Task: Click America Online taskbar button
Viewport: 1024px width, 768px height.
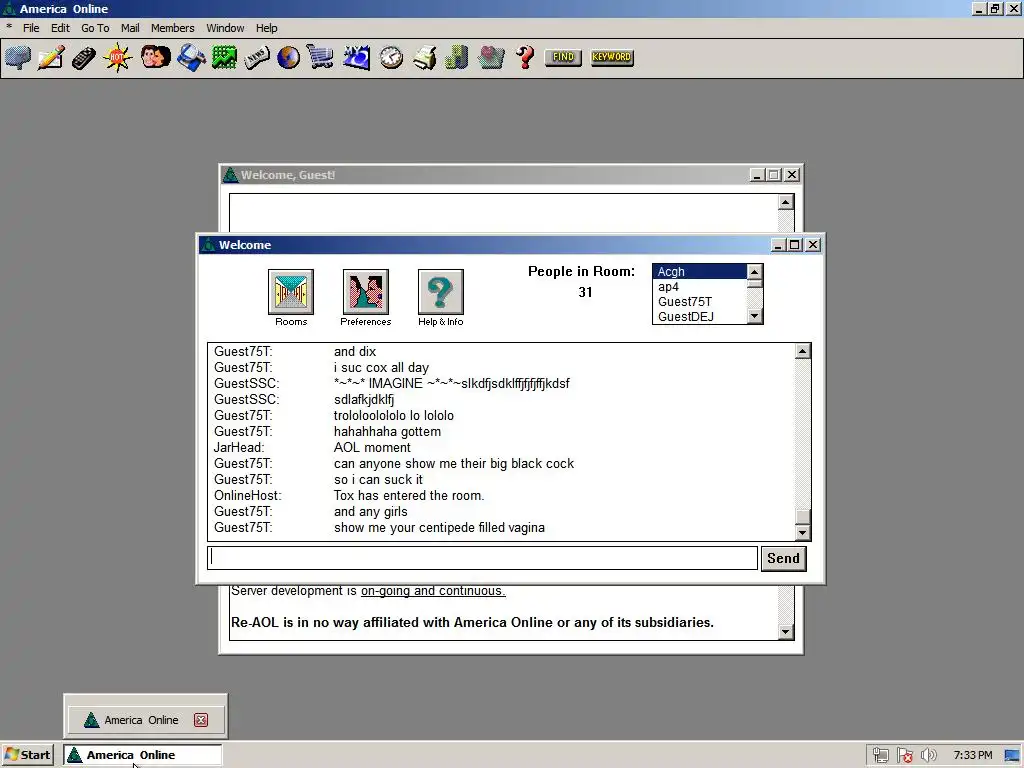Action: click(142, 755)
